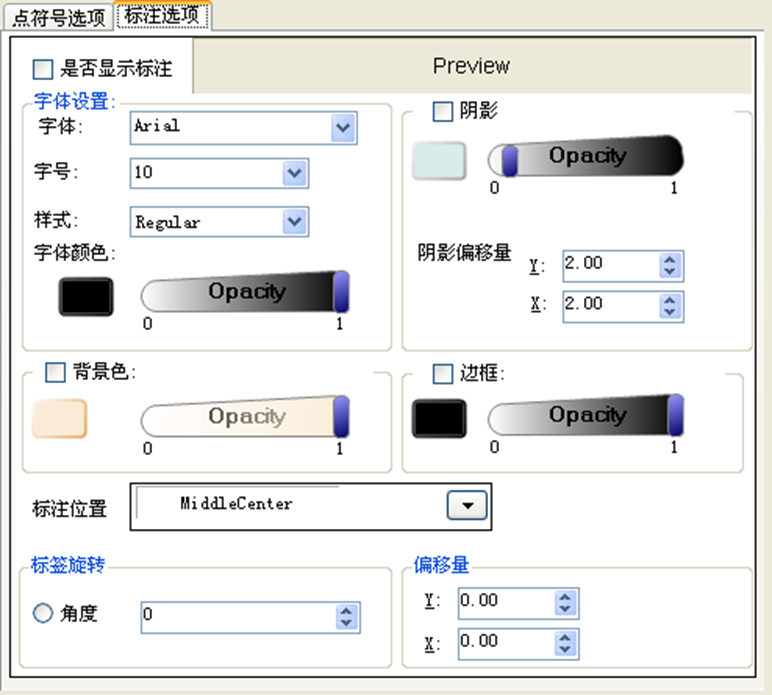Click the peach background color swatch
The height and width of the screenshot is (695, 772).
click(60, 418)
